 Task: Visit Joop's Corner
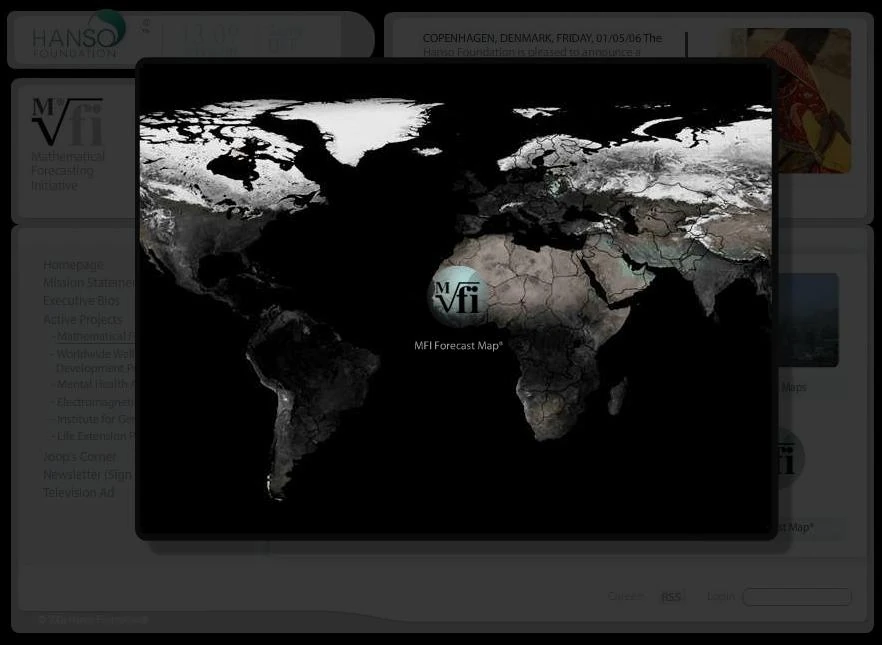pos(80,457)
